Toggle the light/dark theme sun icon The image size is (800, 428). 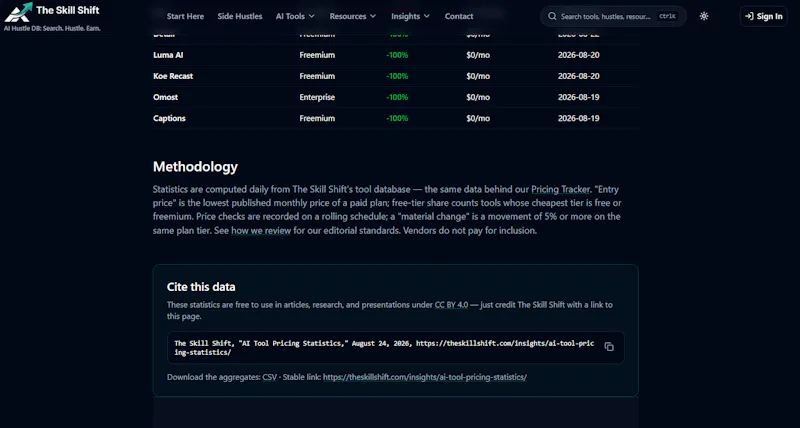coord(704,16)
